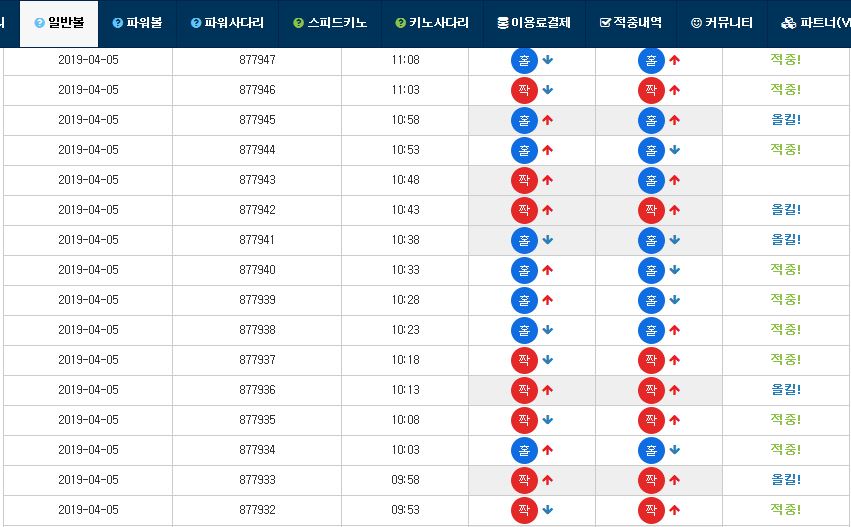Image resolution: width=851 pixels, height=527 pixels.
Task: Open the 커뮤니티 menu
Action: coord(722,23)
